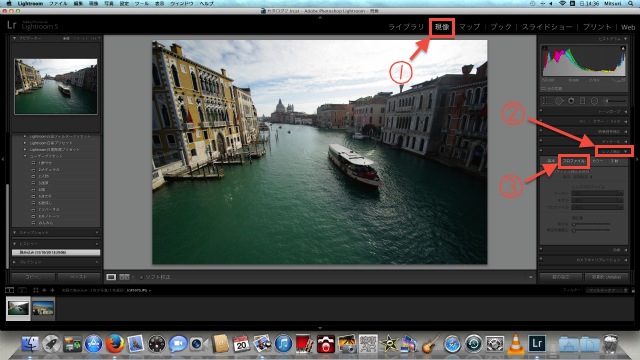The image size is (640, 360).
Task: Add new collection with plus icon
Action: pos(97,262)
